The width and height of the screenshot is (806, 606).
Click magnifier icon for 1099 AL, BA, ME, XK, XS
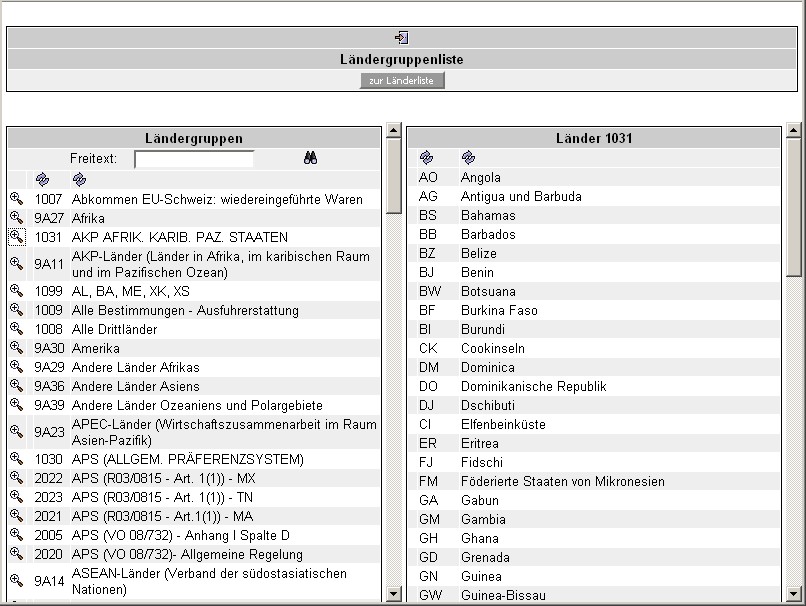[x=16, y=291]
